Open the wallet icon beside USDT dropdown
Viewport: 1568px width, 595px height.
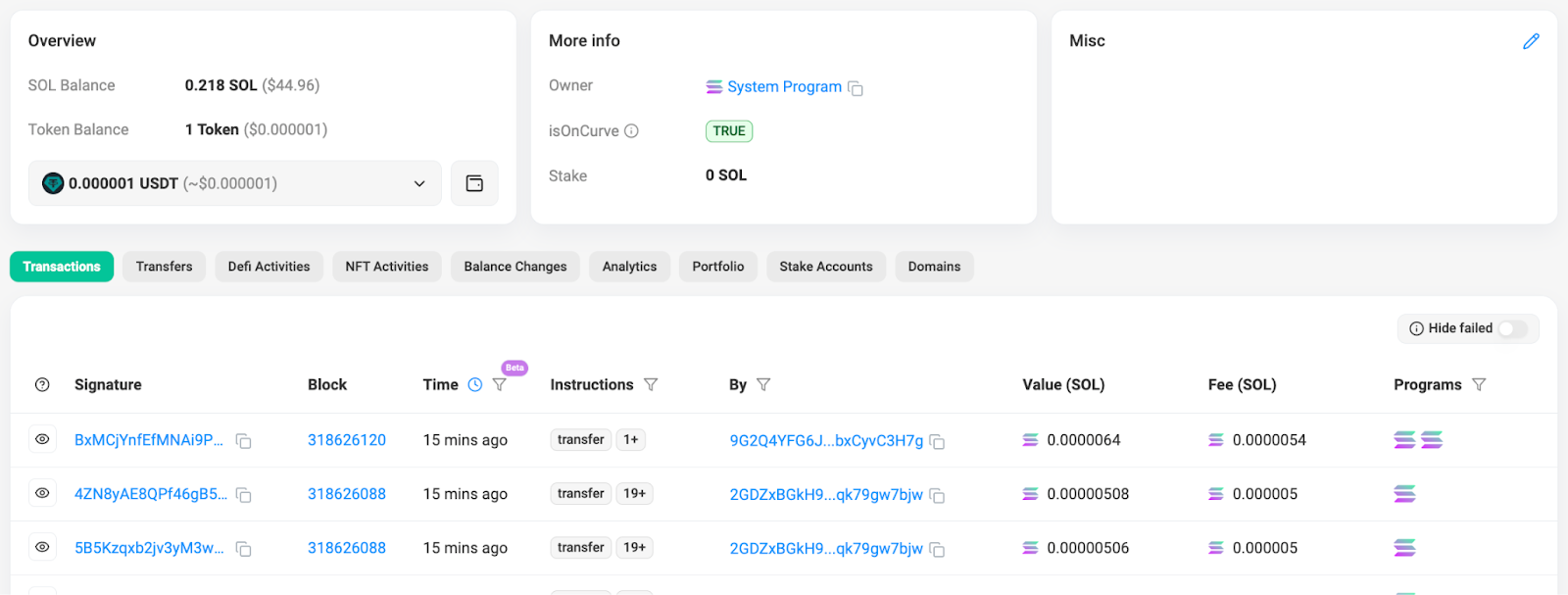pyautogui.click(x=474, y=183)
